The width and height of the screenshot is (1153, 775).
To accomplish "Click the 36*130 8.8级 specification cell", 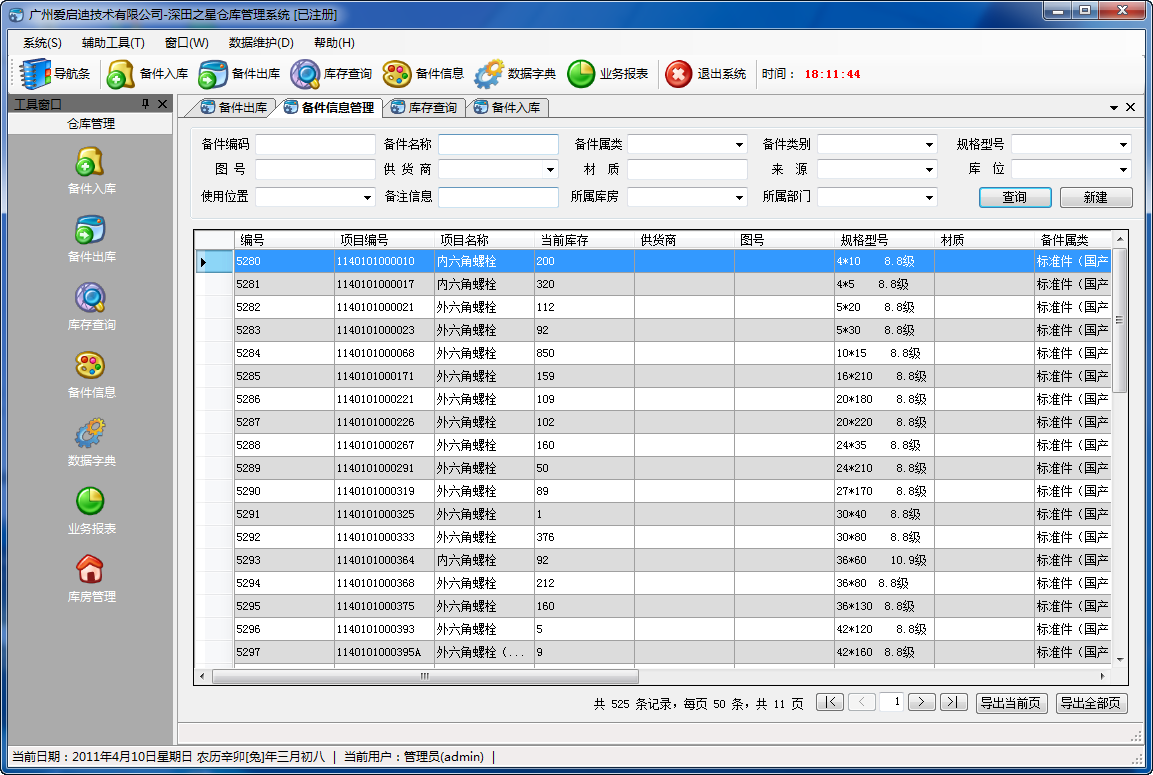I will pos(884,606).
